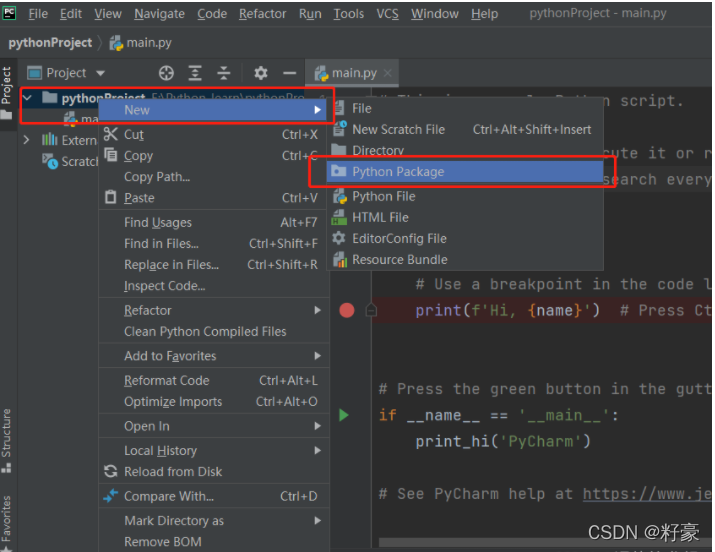This screenshot has width=715, height=552.
Task: Toggle the red breakpoint in the gutter
Action: (x=347, y=310)
